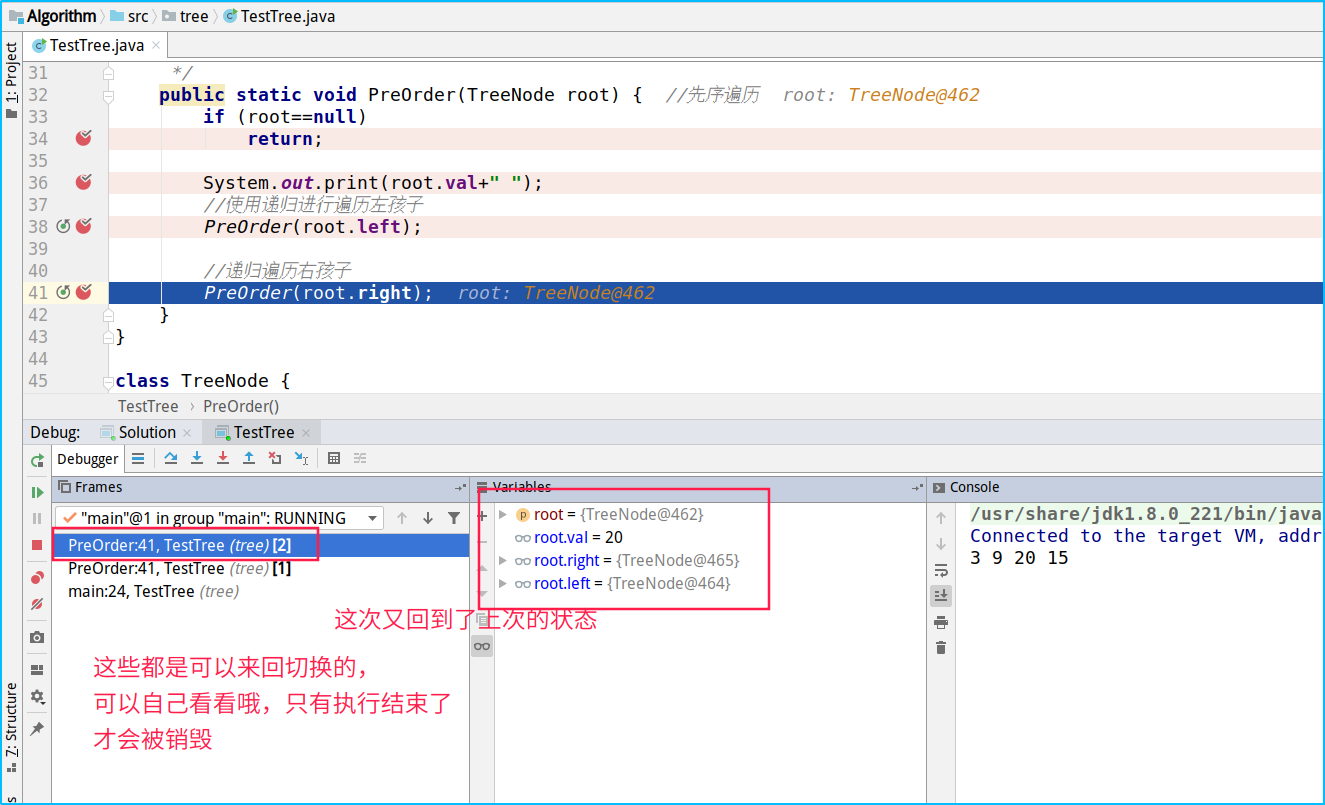Hide Variables panel via its corner arrow
This screenshot has width=1325, height=805.
(917, 487)
